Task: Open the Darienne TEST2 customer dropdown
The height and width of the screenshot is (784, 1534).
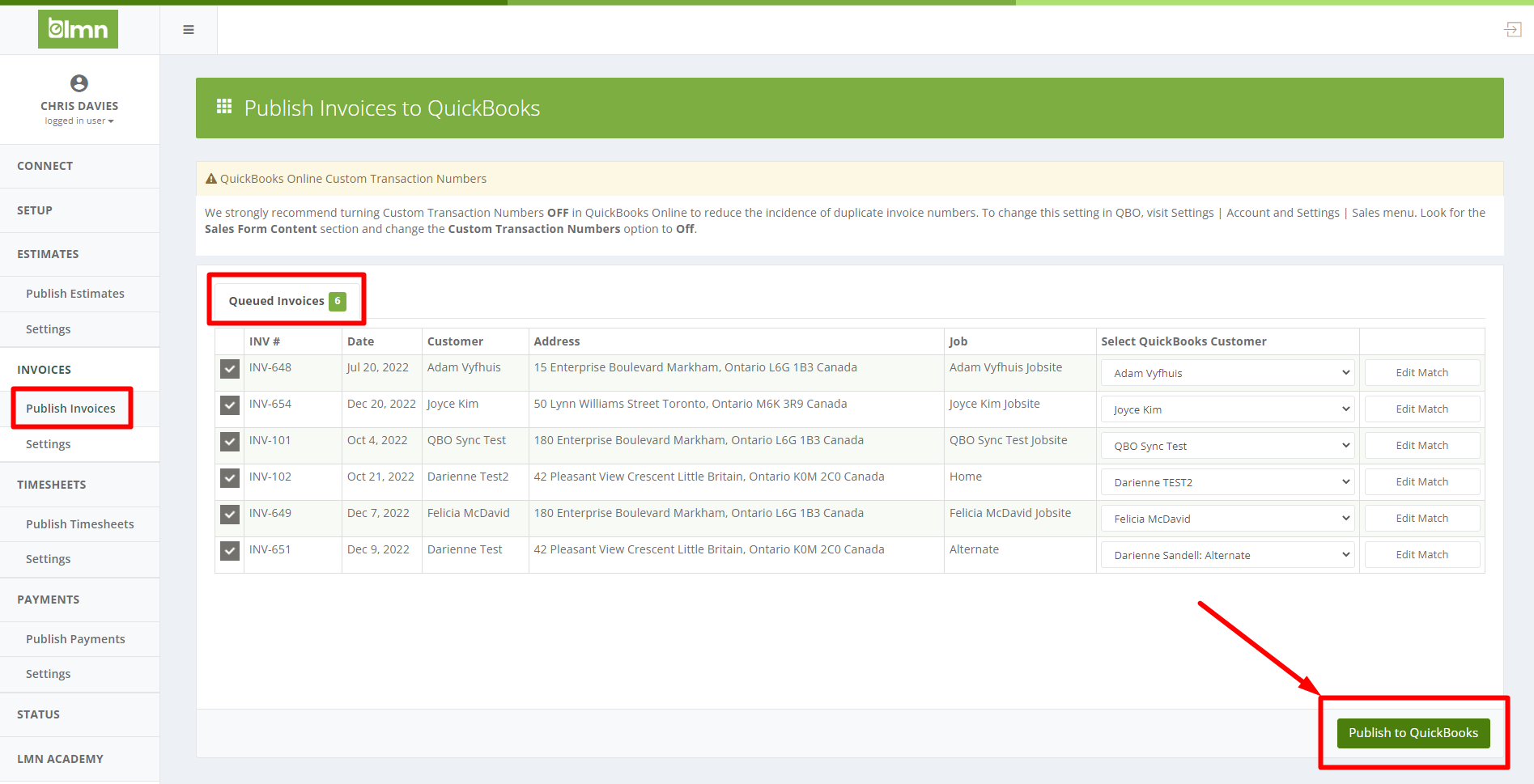Action: click(x=1227, y=482)
